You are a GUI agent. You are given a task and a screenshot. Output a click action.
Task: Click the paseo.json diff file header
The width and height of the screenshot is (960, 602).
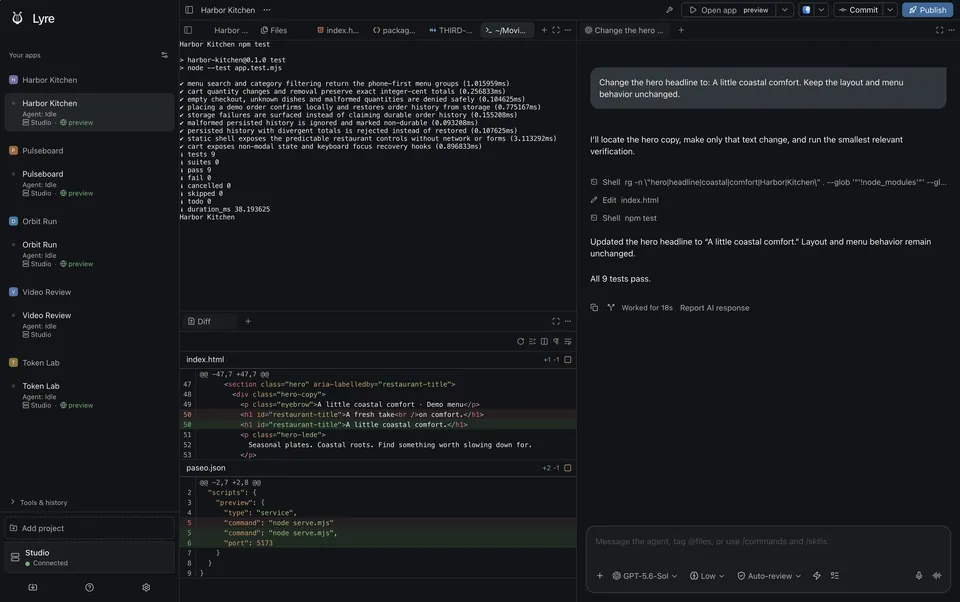(378, 468)
